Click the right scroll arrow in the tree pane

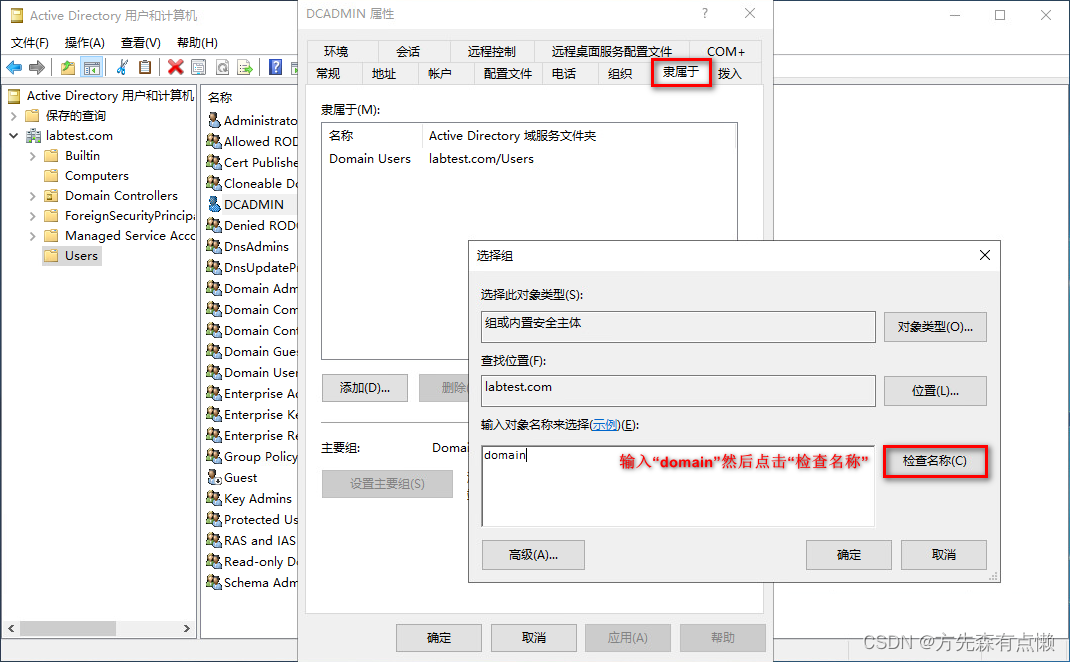pyautogui.click(x=187, y=628)
